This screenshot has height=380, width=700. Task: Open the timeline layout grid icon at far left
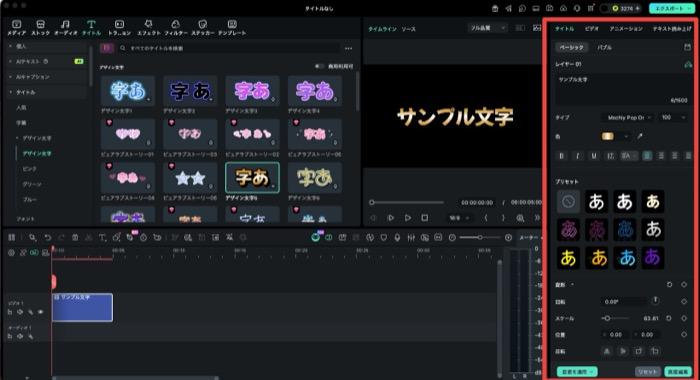pos(12,238)
